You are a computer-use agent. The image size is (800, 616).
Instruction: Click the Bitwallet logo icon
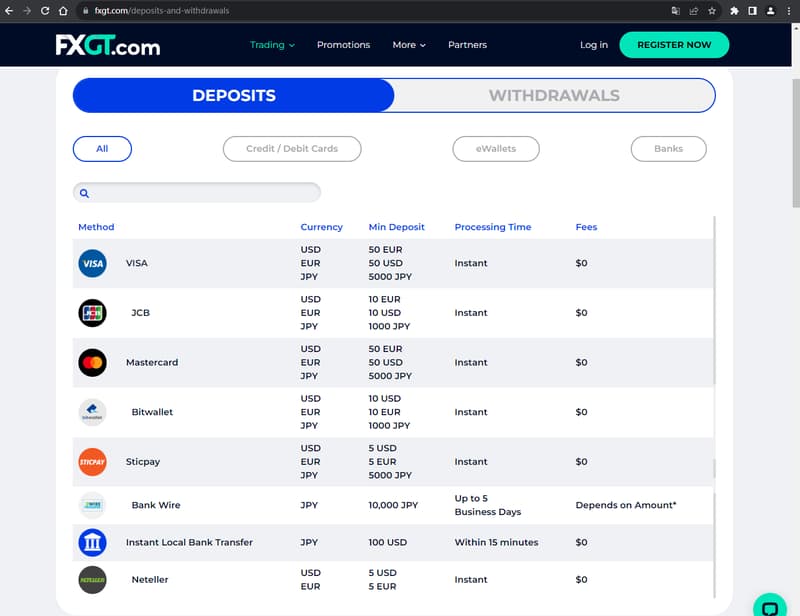click(92, 412)
